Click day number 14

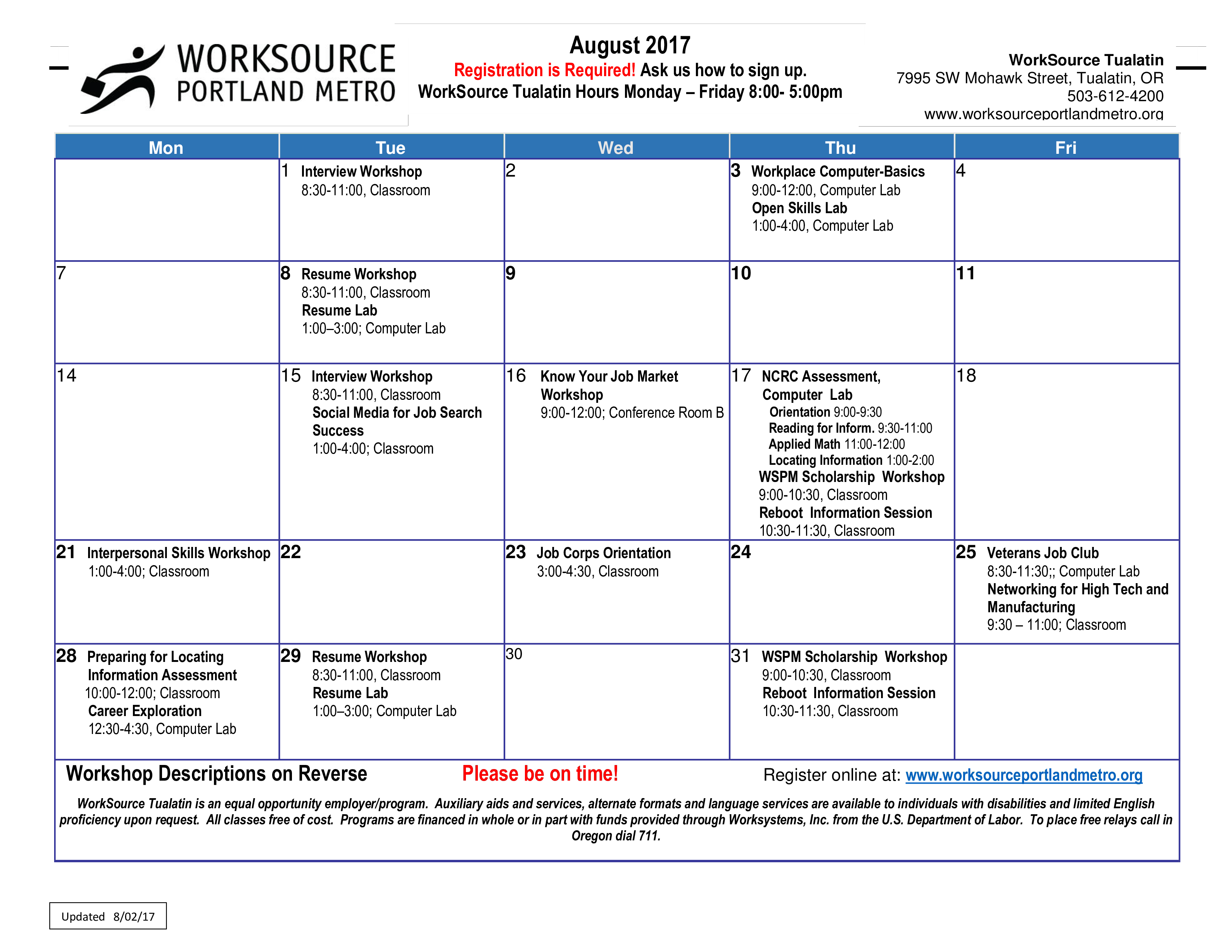(x=66, y=376)
